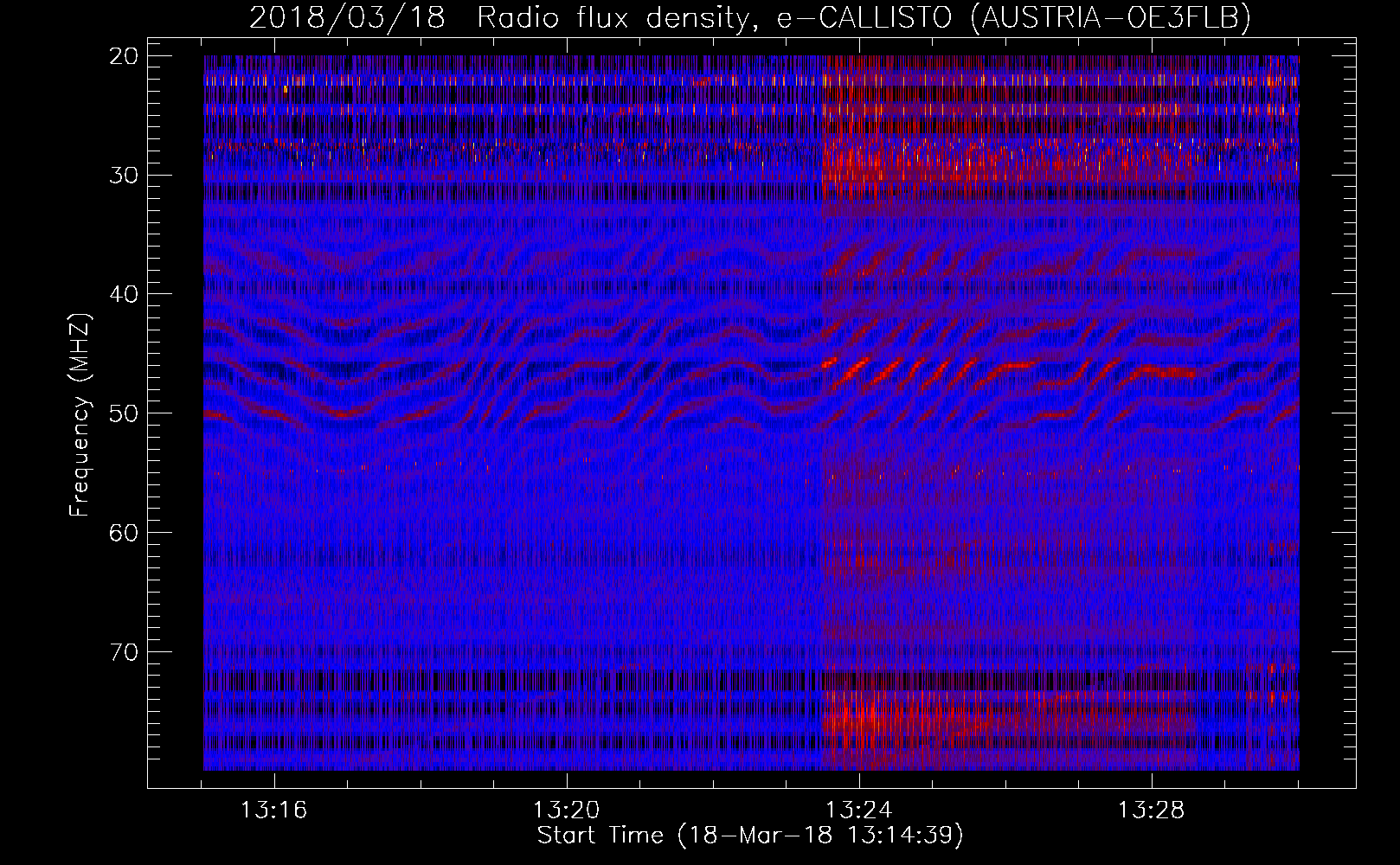Click the "70" frequency tick label
1400x865 pixels.
(124, 652)
